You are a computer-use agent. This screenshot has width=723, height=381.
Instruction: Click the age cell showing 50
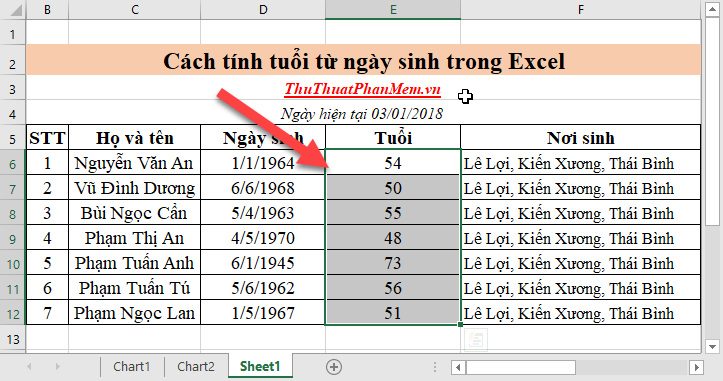[393, 187]
